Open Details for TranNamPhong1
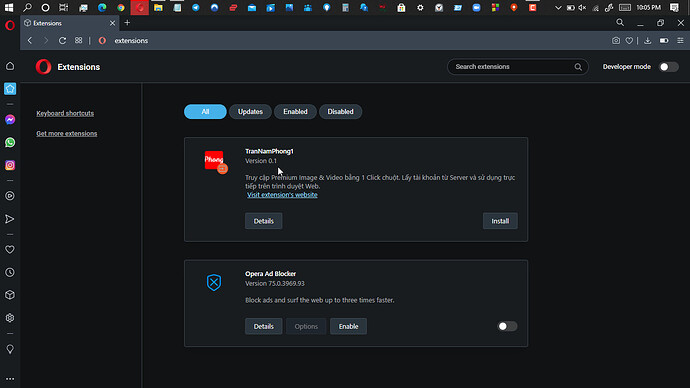 (x=264, y=221)
